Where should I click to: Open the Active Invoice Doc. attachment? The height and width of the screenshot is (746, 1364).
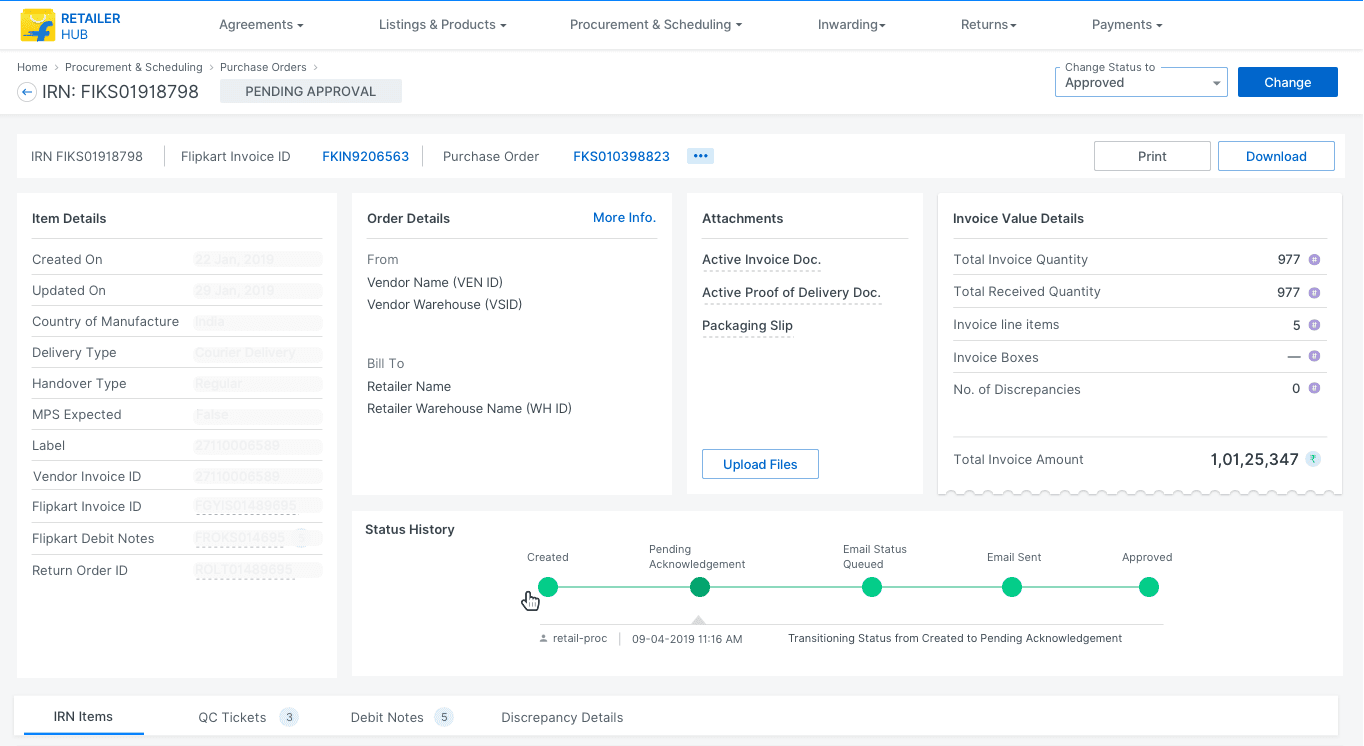coord(761,260)
